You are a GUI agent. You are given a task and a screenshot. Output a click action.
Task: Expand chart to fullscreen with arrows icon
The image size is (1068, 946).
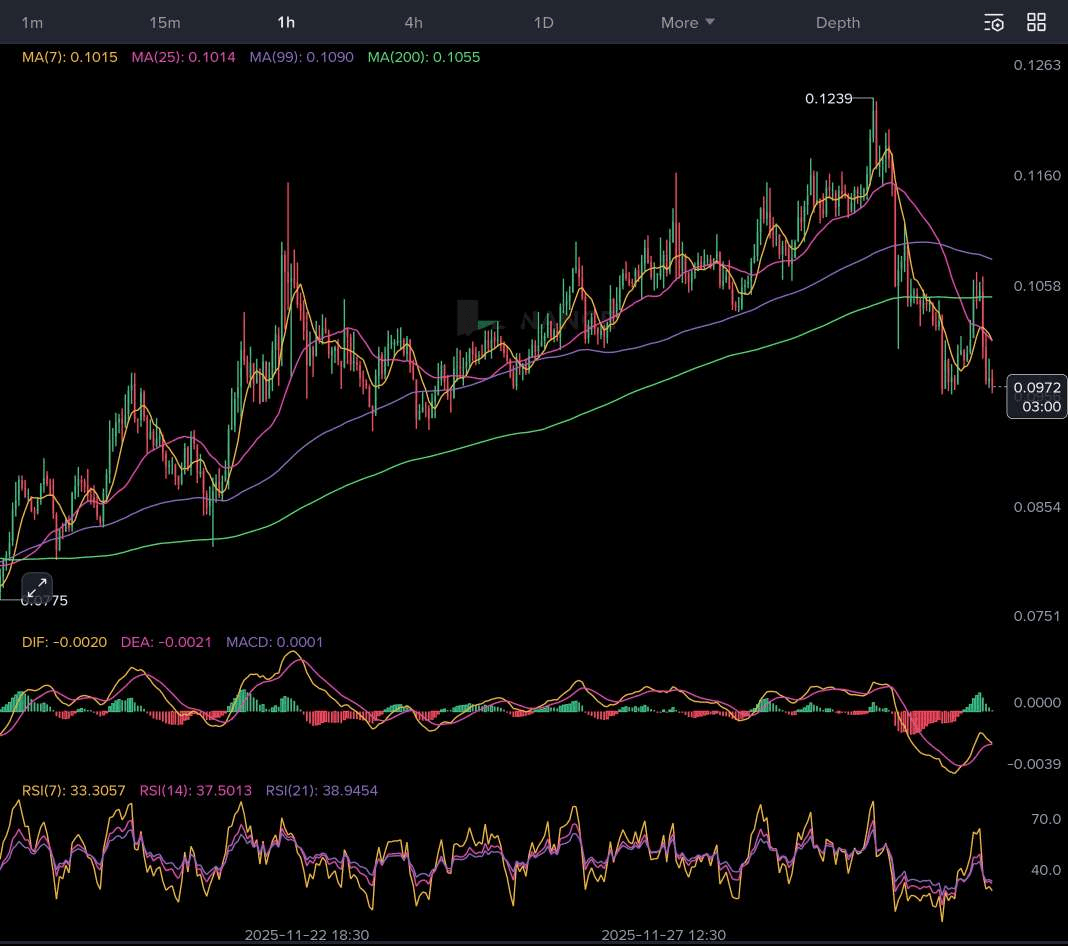coord(36,588)
